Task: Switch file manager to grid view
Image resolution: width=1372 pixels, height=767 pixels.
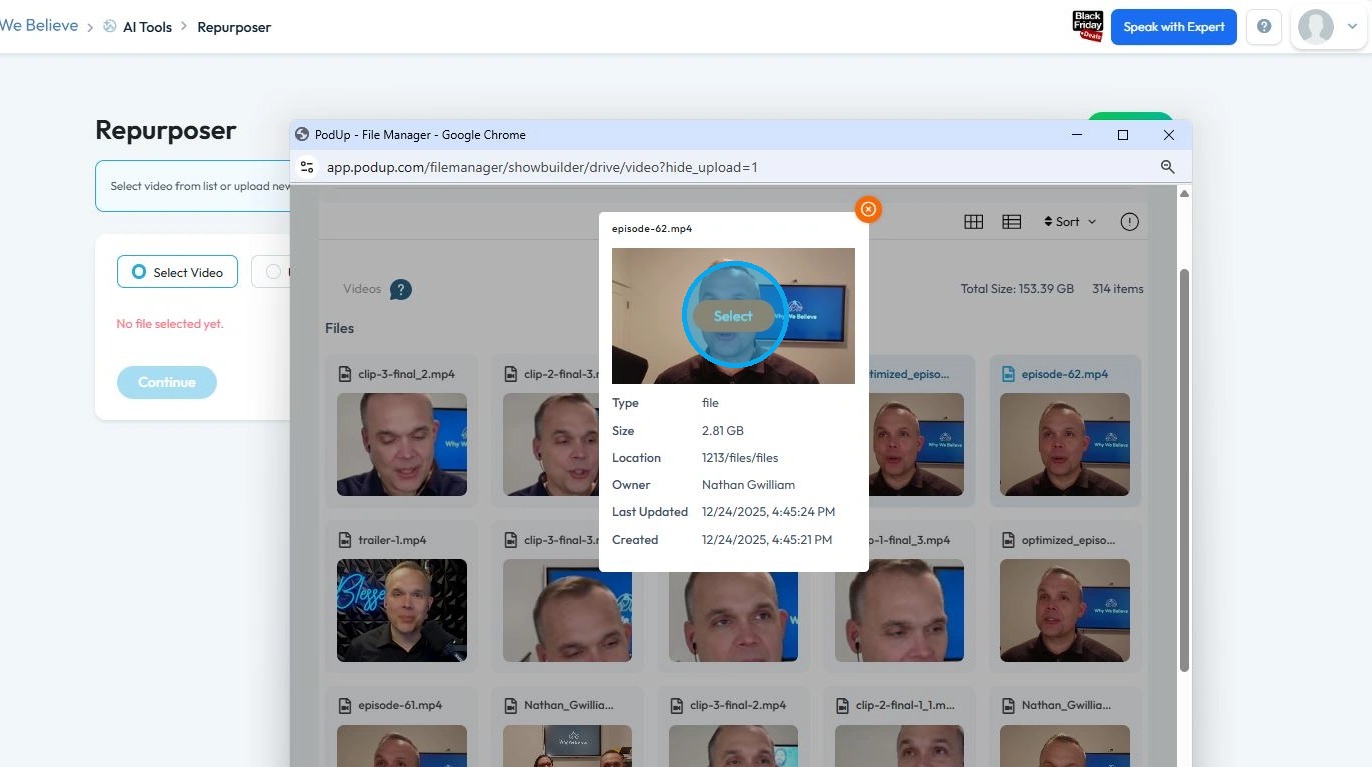Action: pyautogui.click(x=973, y=222)
